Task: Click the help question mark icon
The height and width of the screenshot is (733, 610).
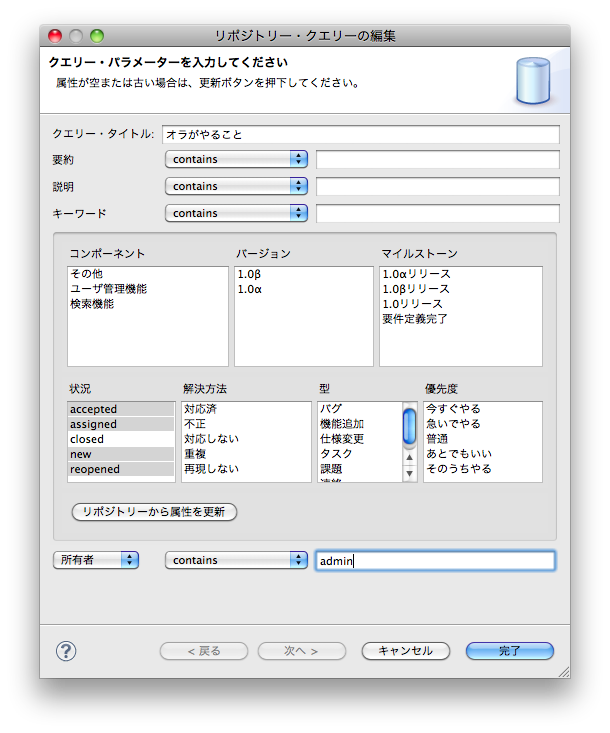Action: click(x=66, y=651)
